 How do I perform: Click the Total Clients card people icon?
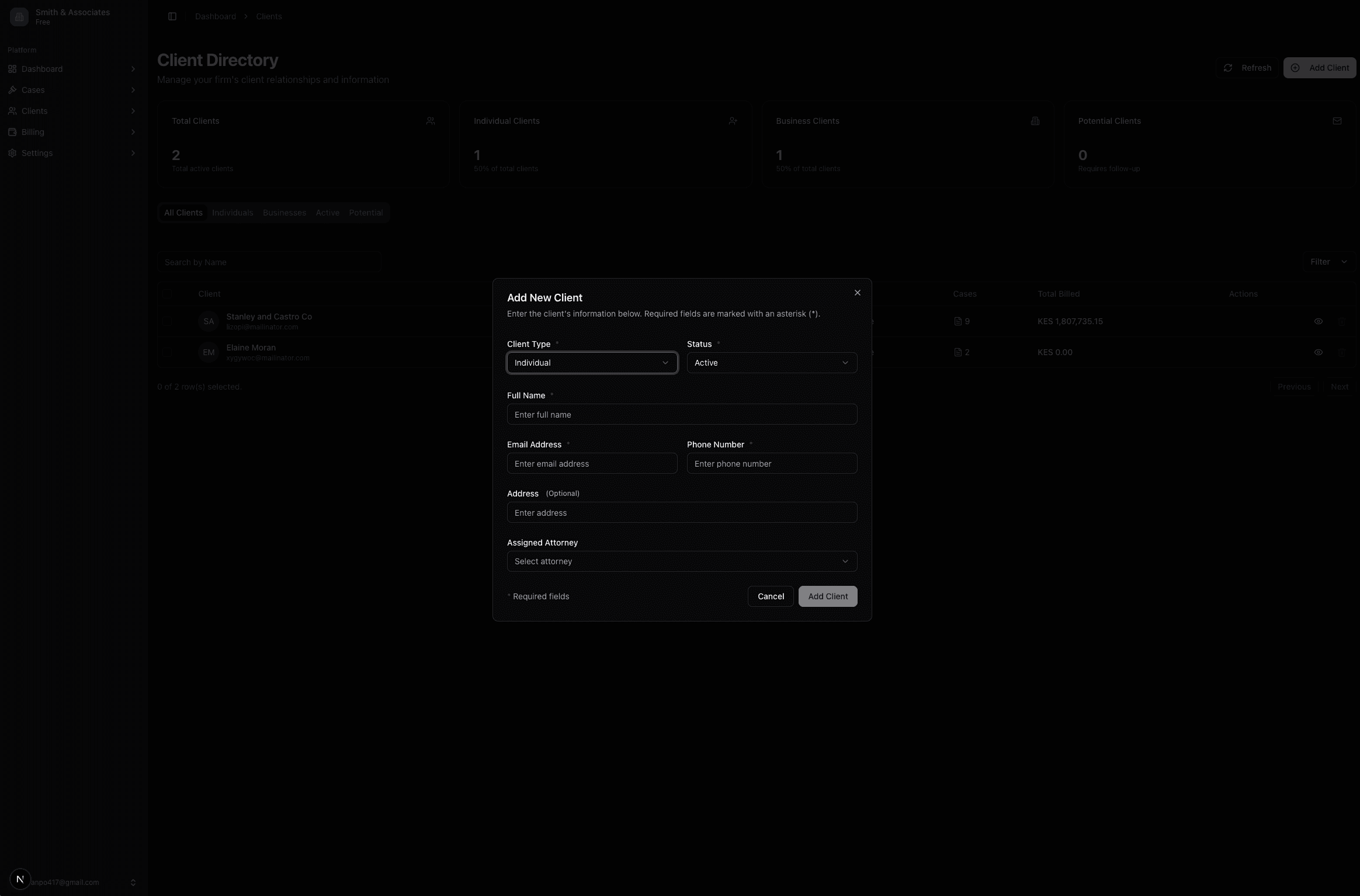coord(431,121)
